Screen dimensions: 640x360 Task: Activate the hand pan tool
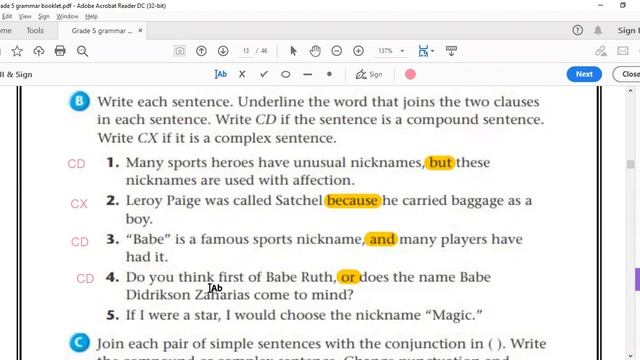[x=315, y=51]
